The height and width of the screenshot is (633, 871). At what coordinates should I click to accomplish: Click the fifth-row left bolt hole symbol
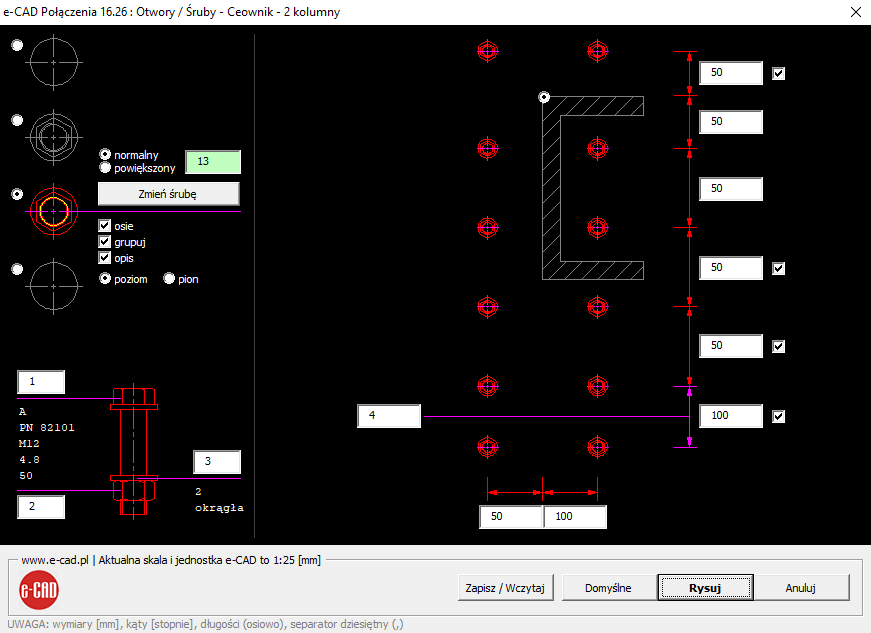point(488,386)
